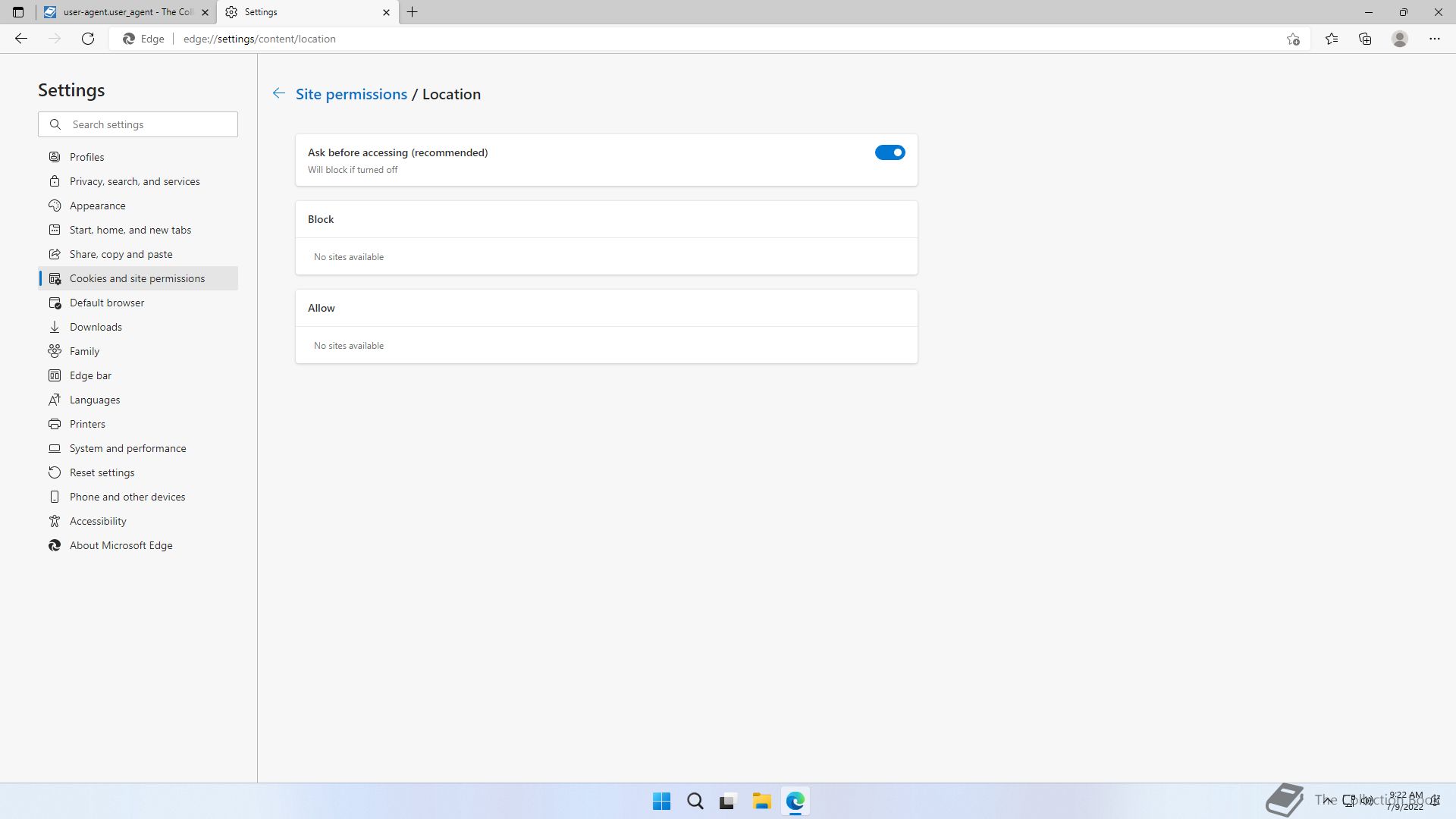Toggle vertical tabs button in title bar
Screen dimensions: 1456x819
pos(18,12)
